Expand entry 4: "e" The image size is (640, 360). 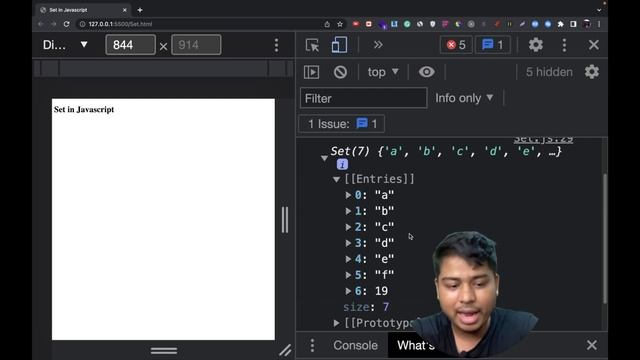348,259
